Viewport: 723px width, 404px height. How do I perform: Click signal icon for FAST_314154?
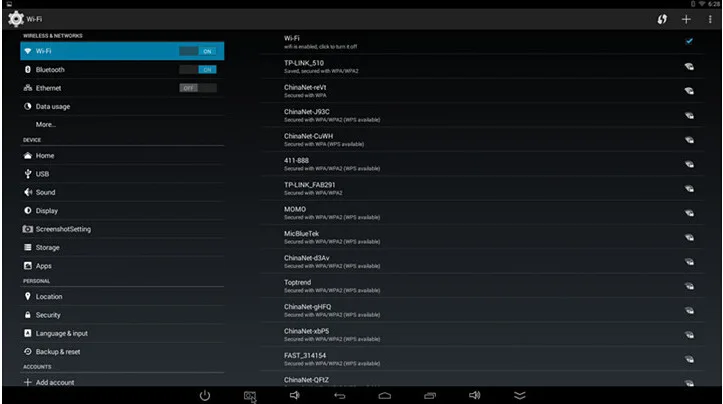tap(689, 359)
